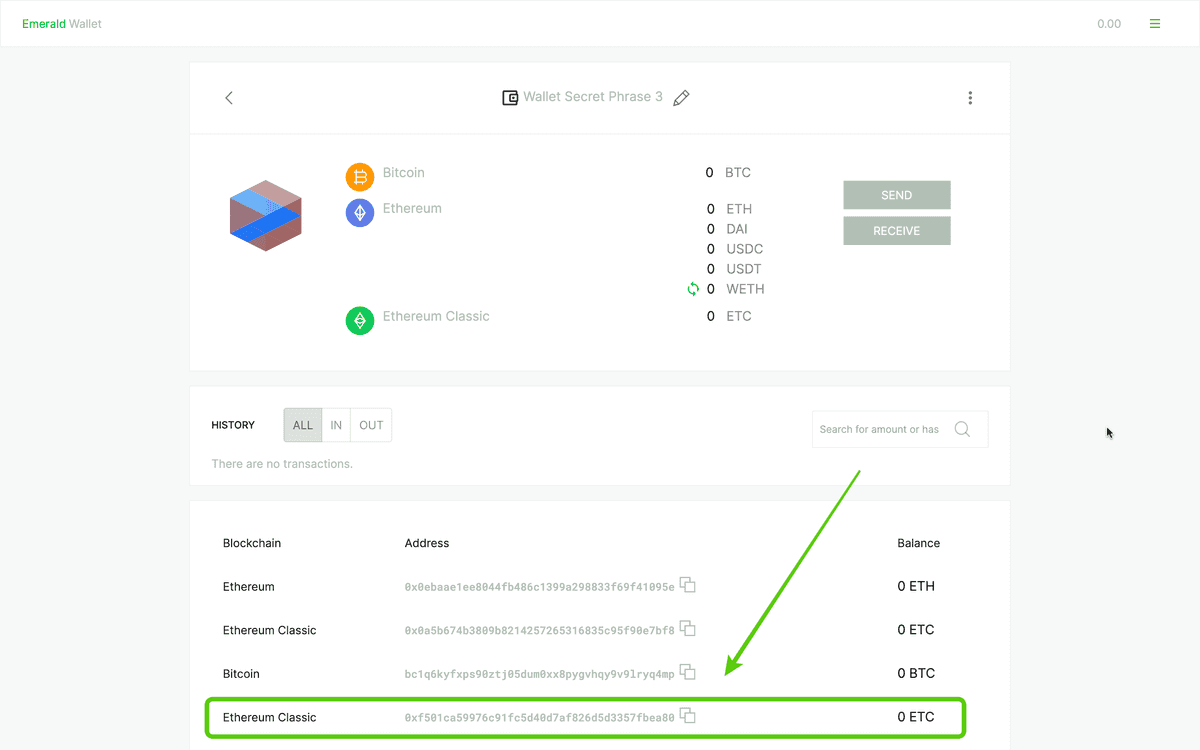Switch to the IN transactions tab
Image resolution: width=1200 pixels, height=750 pixels.
pos(336,424)
